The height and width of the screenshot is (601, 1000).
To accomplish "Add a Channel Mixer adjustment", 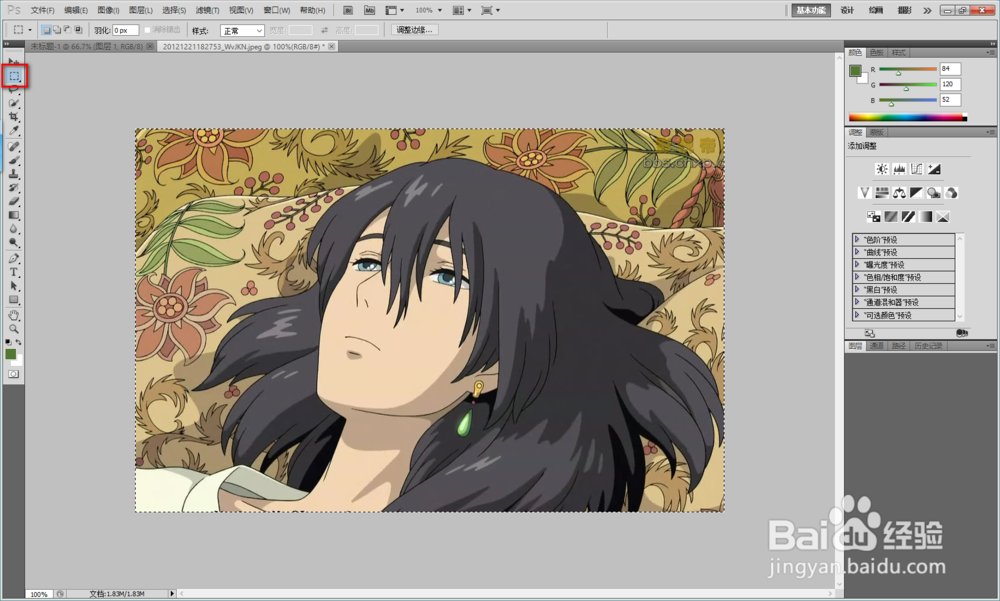I will pyautogui.click(x=951, y=193).
